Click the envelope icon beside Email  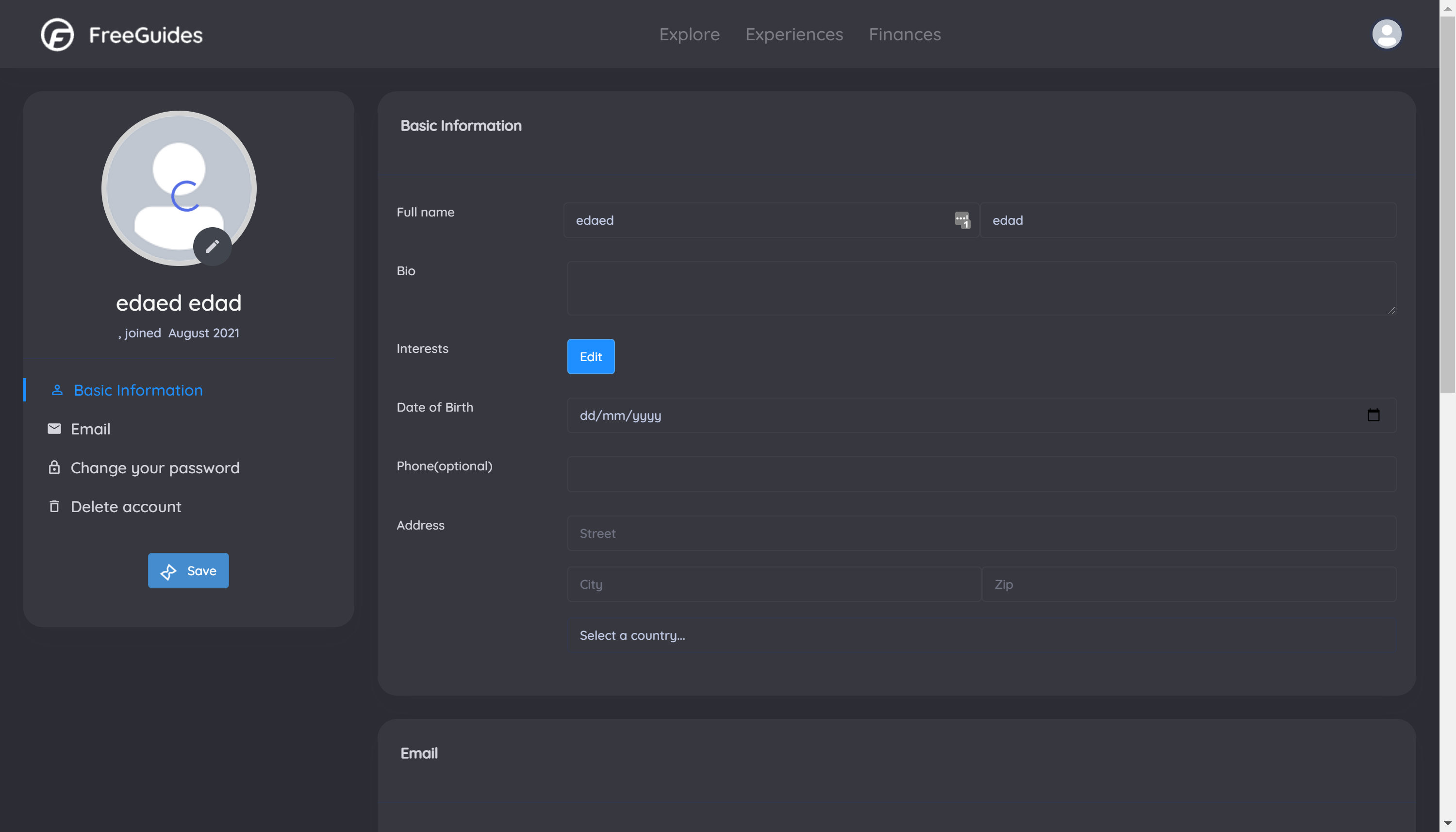(54, 429)
